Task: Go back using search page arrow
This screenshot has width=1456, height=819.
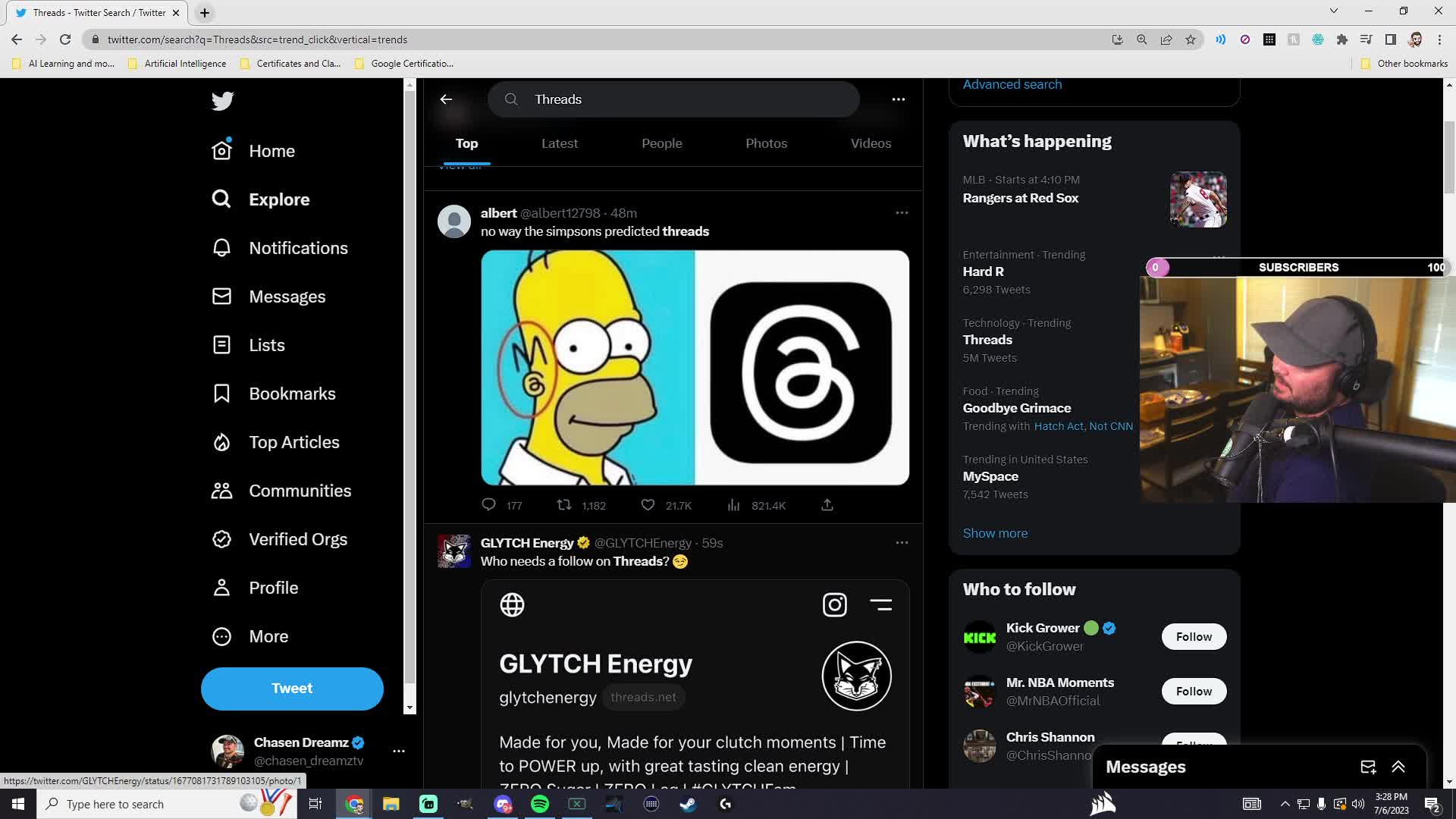Action: click(x=446, y=99)
